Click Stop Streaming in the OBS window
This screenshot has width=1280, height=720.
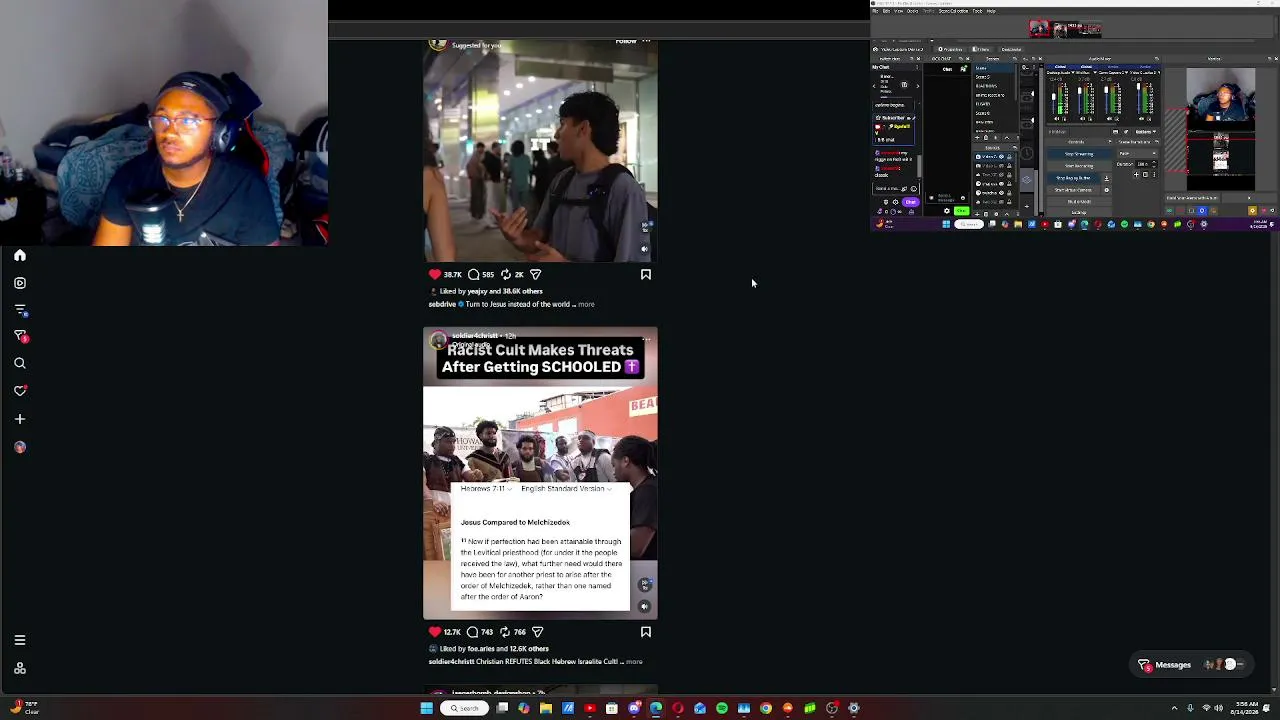click(x=1079, y=154)
